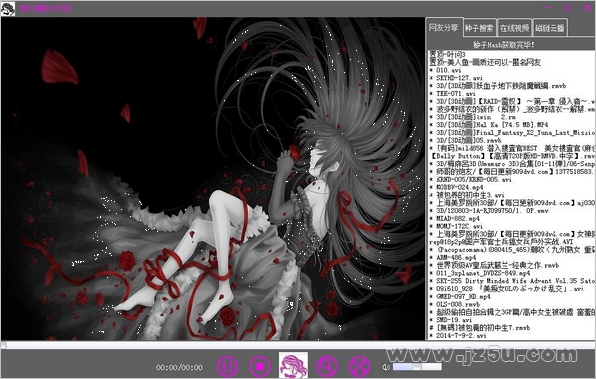Screen dimensions: 596x379
Task: Click the 00:00/00:00 time display
Action: [x=179, y=368]
